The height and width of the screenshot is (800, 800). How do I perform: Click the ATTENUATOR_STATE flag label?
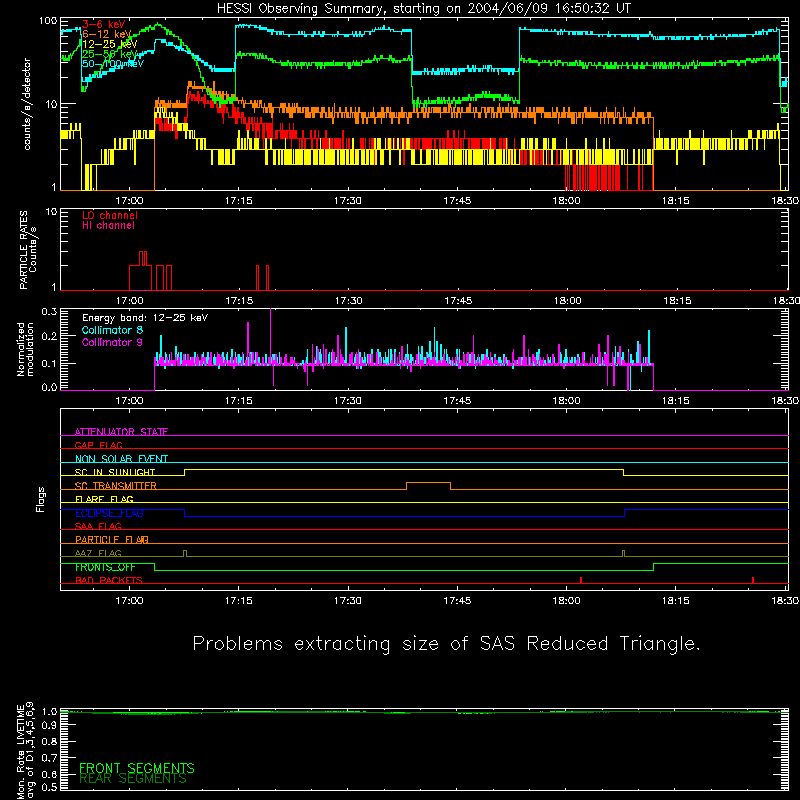pyautogui.click(x=121, y=432)
